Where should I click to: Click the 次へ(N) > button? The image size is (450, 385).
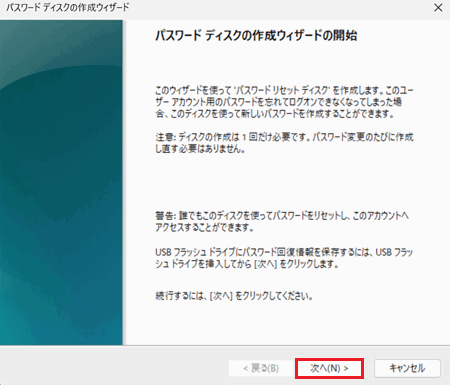click(x=329, y=368)
